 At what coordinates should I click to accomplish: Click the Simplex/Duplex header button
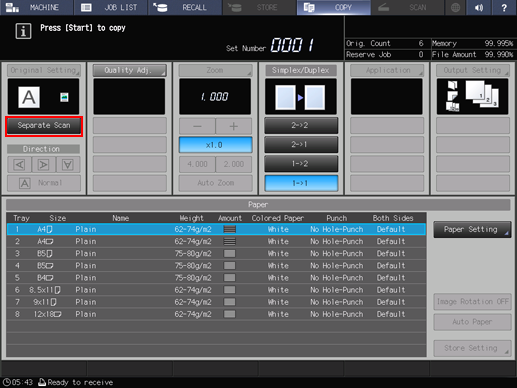pos(301,70)
